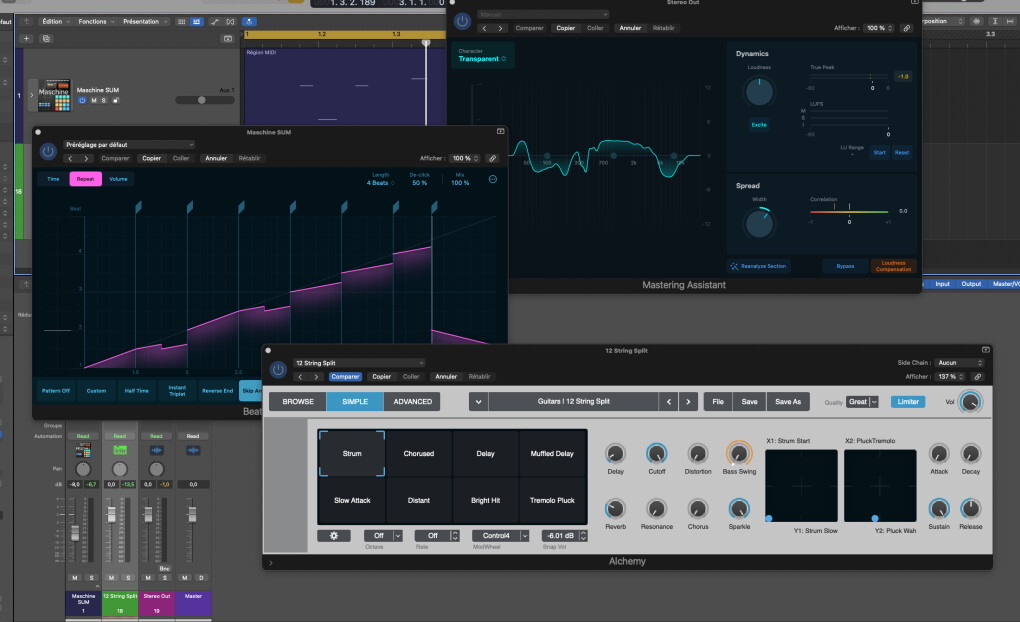Image resolution: width=1020 pixels, height=622 pixels.
Task: Click the grid view icon in editor toolbar
Action: pyautogui.click(x=181, y=21)
